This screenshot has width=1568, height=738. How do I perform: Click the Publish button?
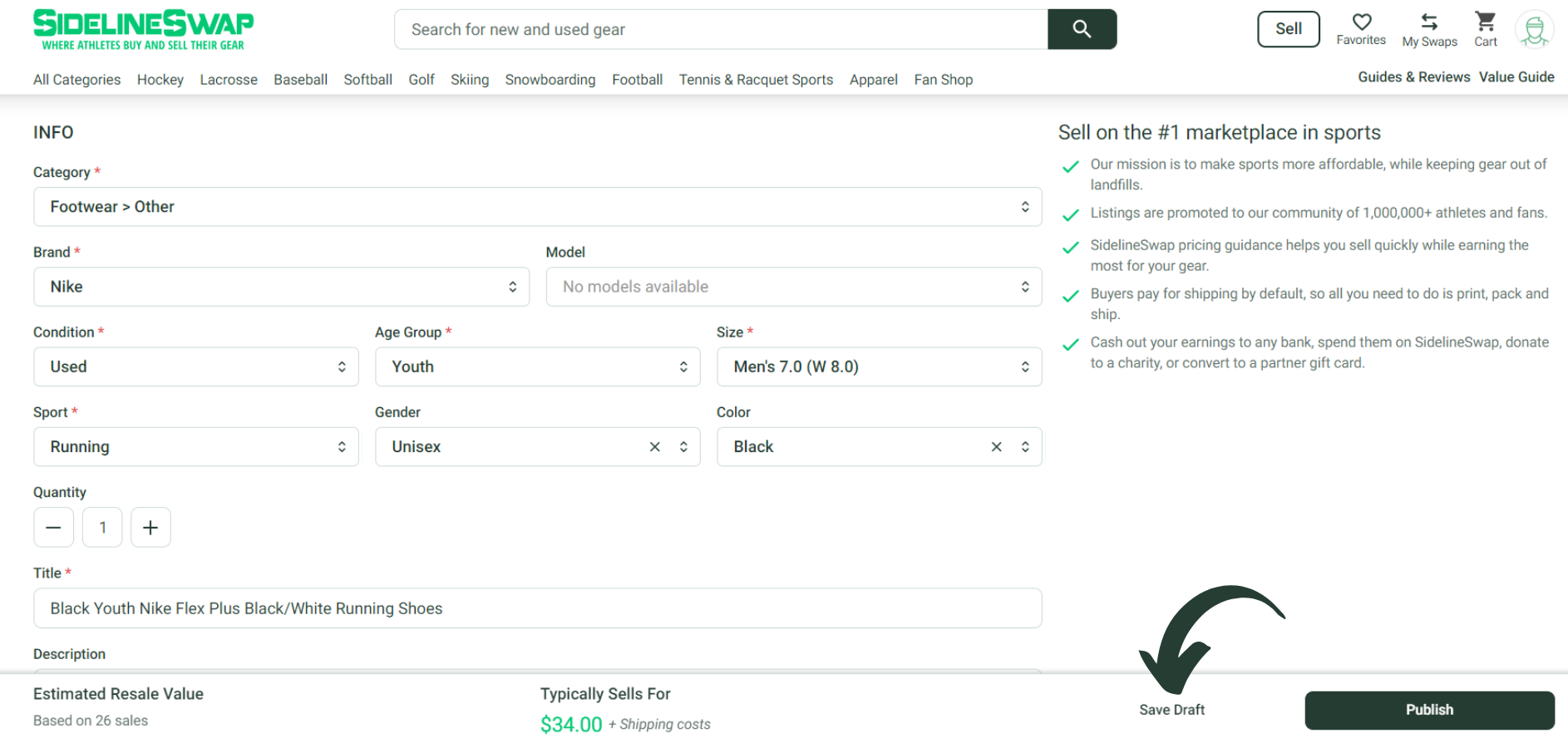1429,710
